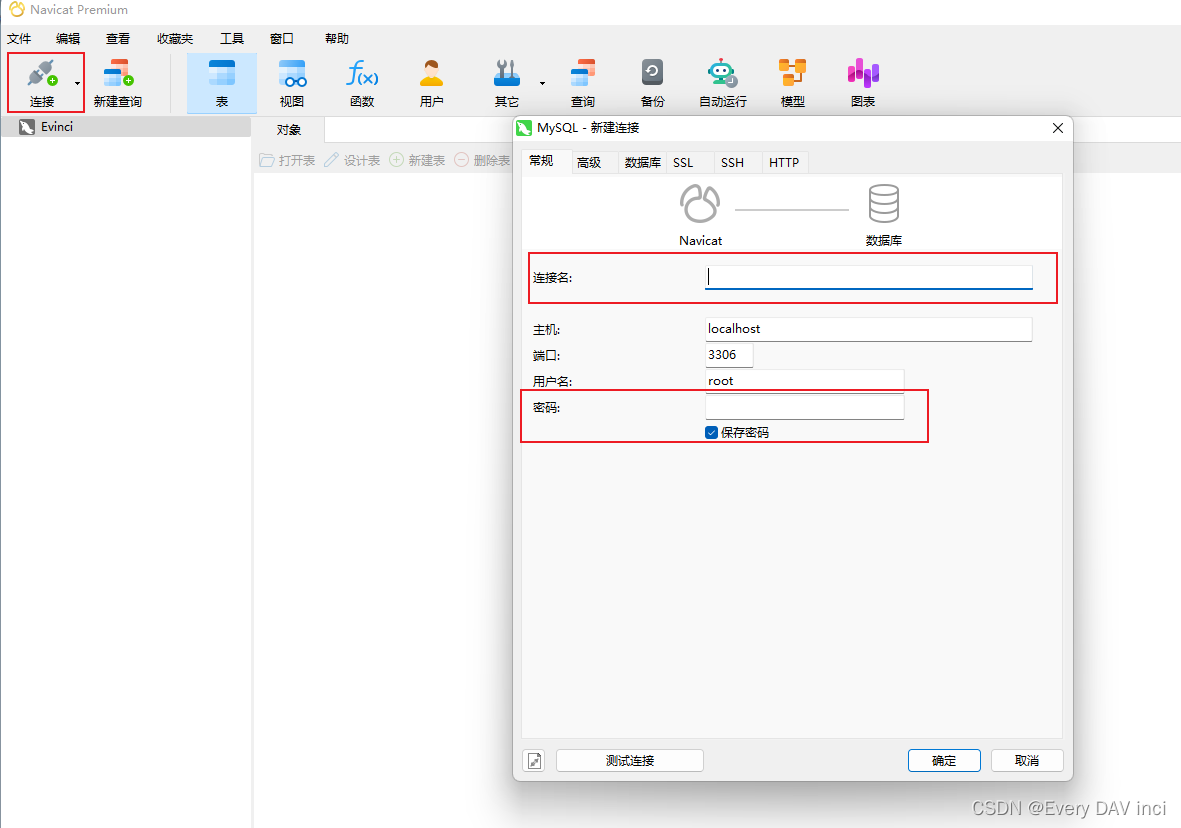Open the Query (查询) toolbar icon

pos(582,74)
